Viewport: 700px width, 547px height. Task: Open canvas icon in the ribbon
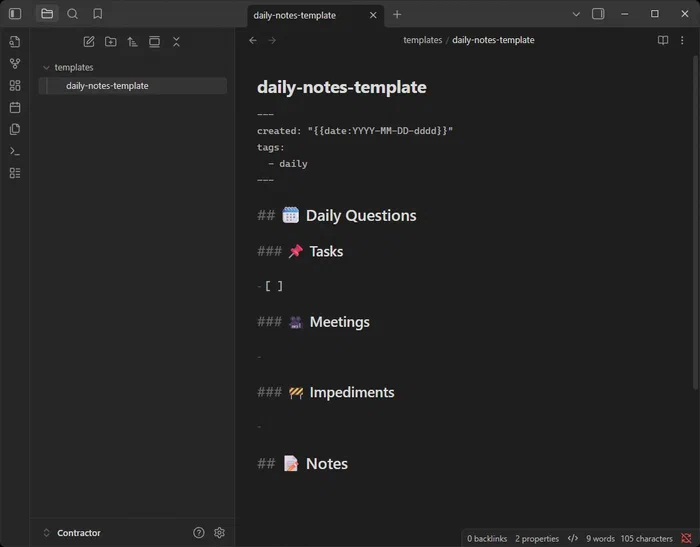pos(15,85)
